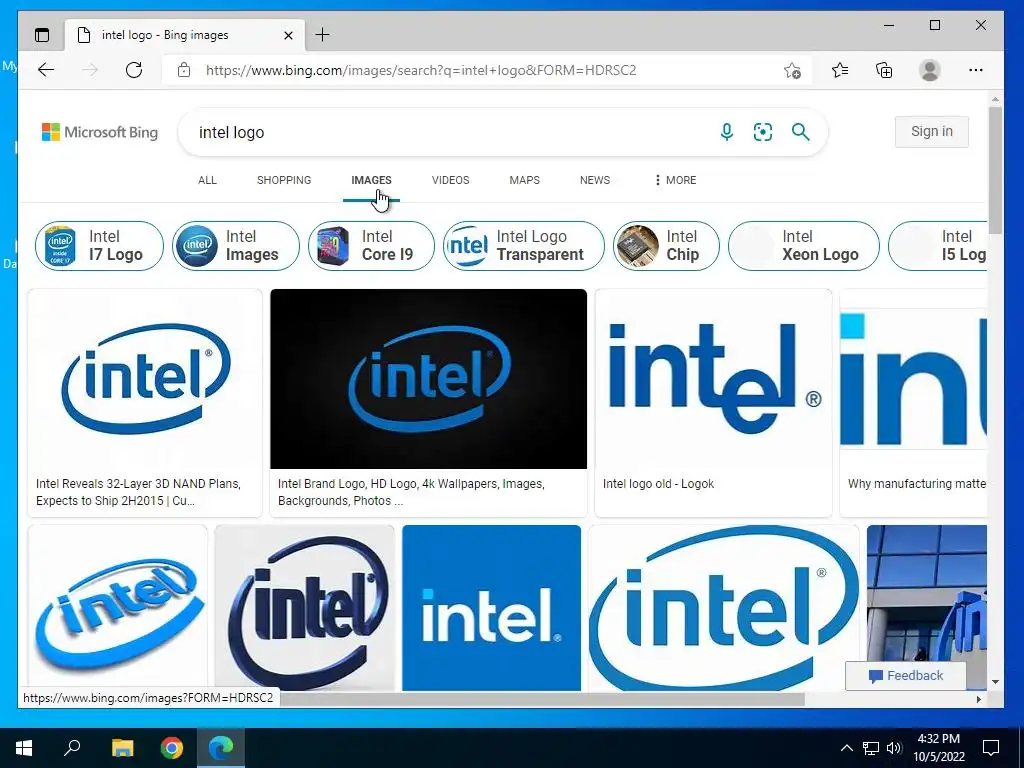This screenshot has height=768, width=1024.
Task: Click 'Intel logo old - Logok' caption
Action: pos(658,484)
